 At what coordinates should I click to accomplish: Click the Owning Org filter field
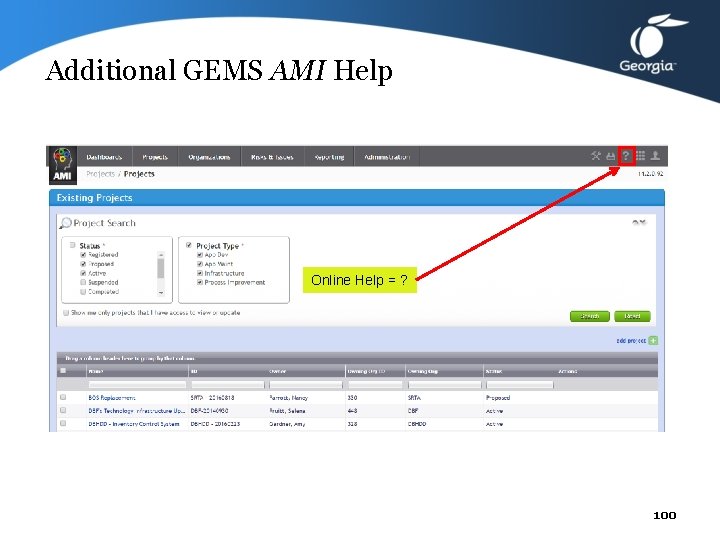(444, 385)
